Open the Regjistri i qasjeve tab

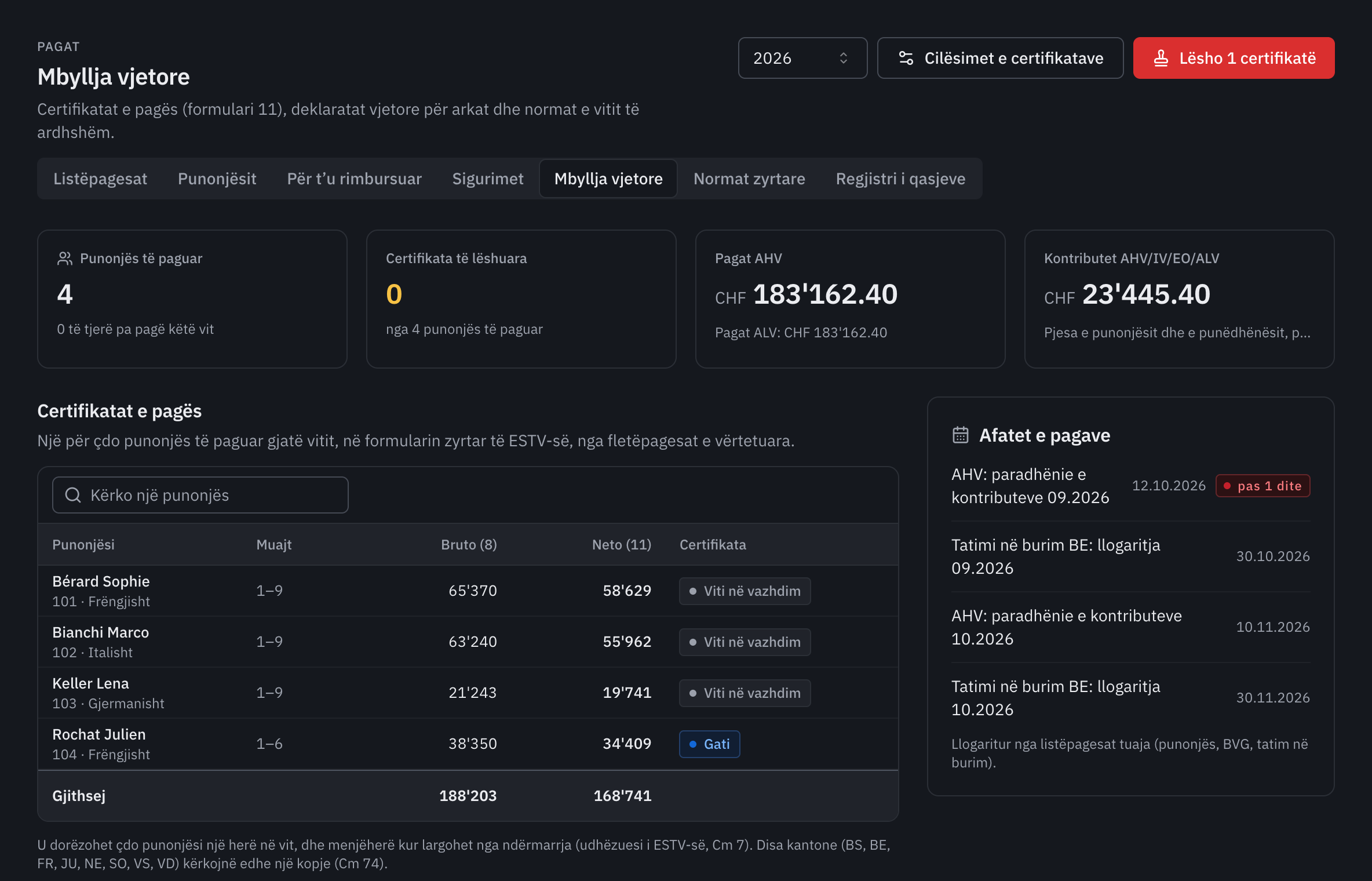pyautogui.click(x=900, y=179)
